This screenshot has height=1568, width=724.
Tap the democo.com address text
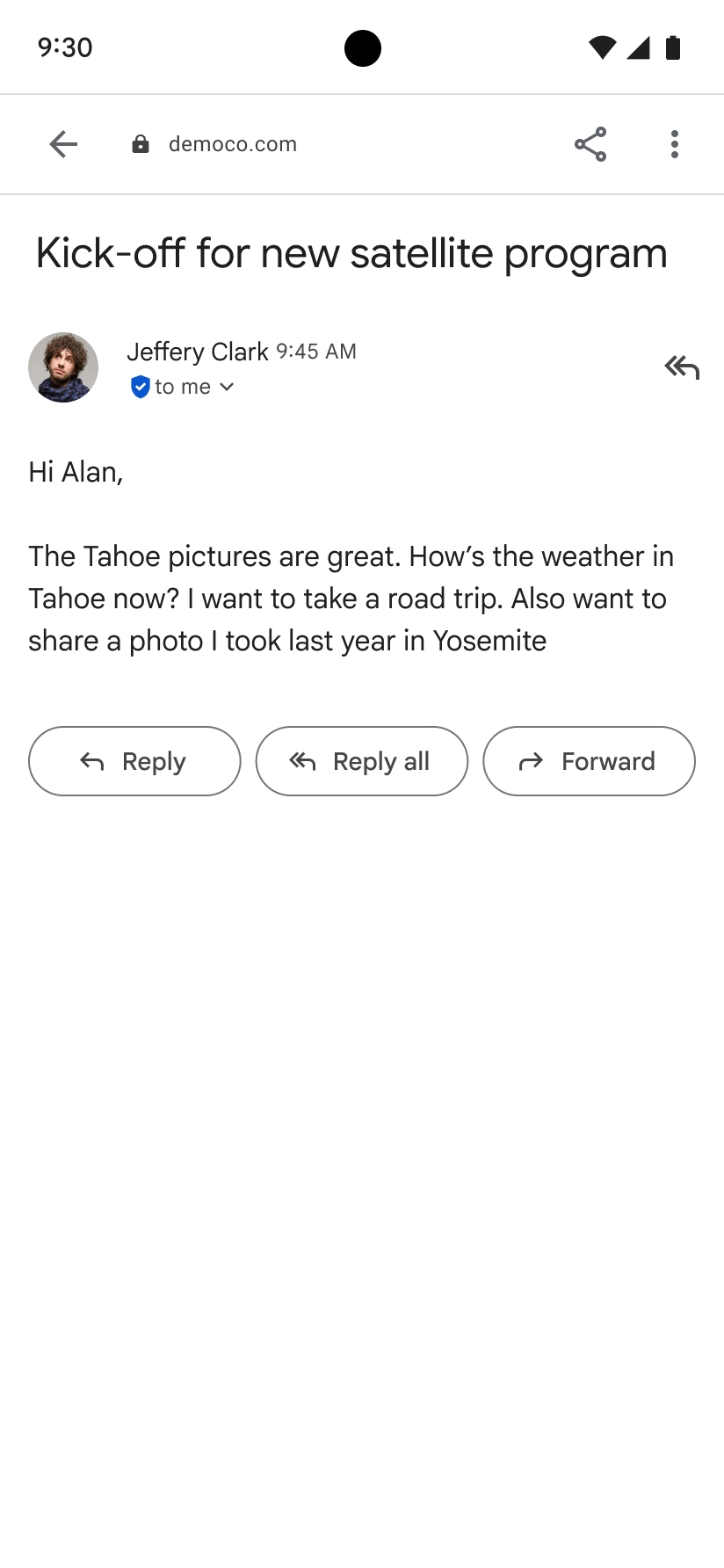coord(233,144)
